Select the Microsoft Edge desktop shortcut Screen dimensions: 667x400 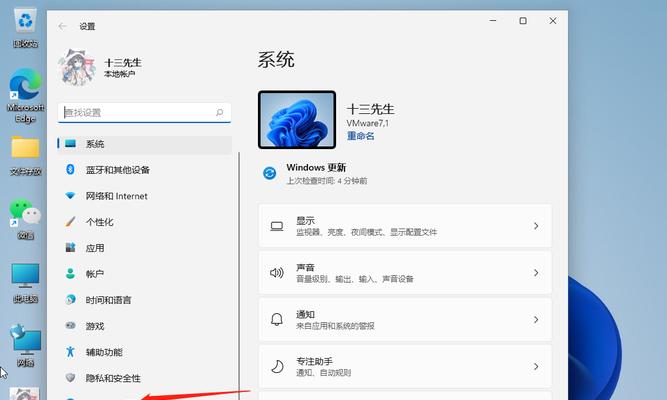pos(26,96)
